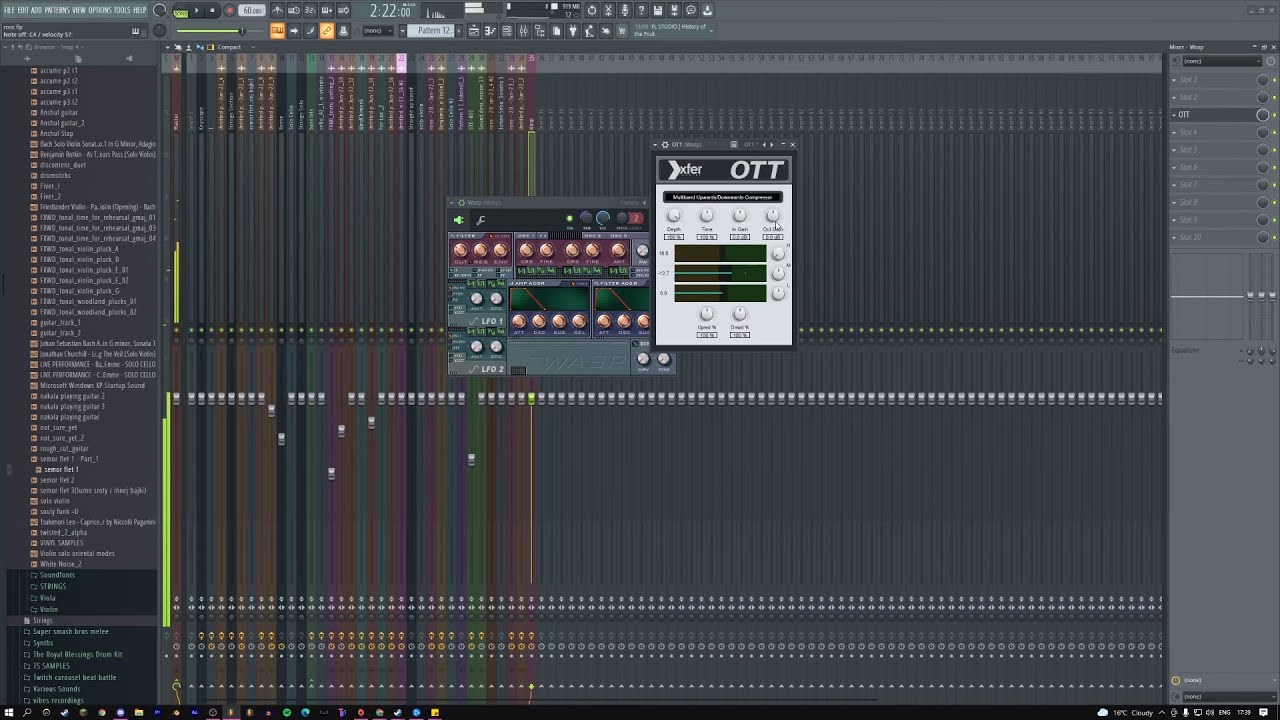Open the VIEW menu
Screen dimensions: 1280x720
pos(79,10)
